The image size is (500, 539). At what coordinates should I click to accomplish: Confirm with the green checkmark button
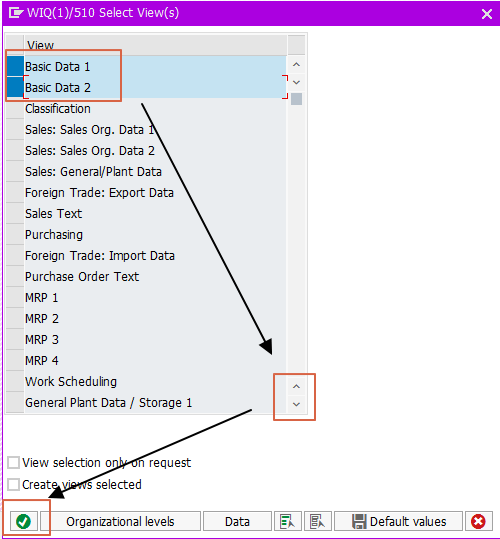(23, 521)
